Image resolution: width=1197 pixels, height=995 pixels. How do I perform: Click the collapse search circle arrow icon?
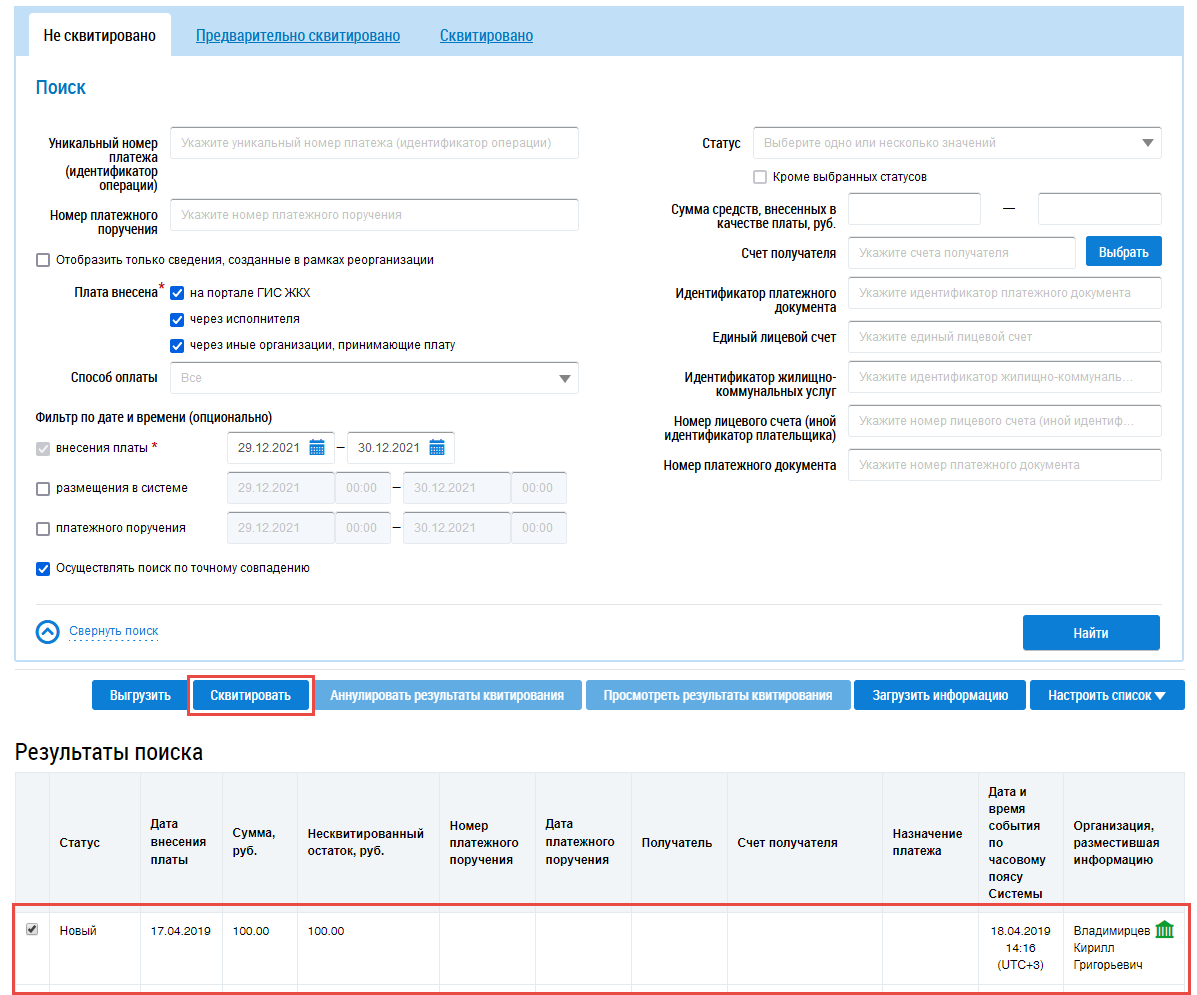(48, 632)
